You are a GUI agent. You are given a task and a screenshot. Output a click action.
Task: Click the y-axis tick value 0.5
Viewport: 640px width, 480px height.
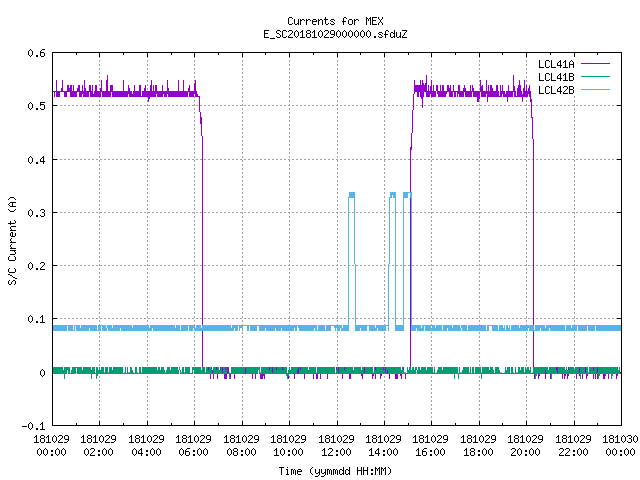[x=36, y=106]
